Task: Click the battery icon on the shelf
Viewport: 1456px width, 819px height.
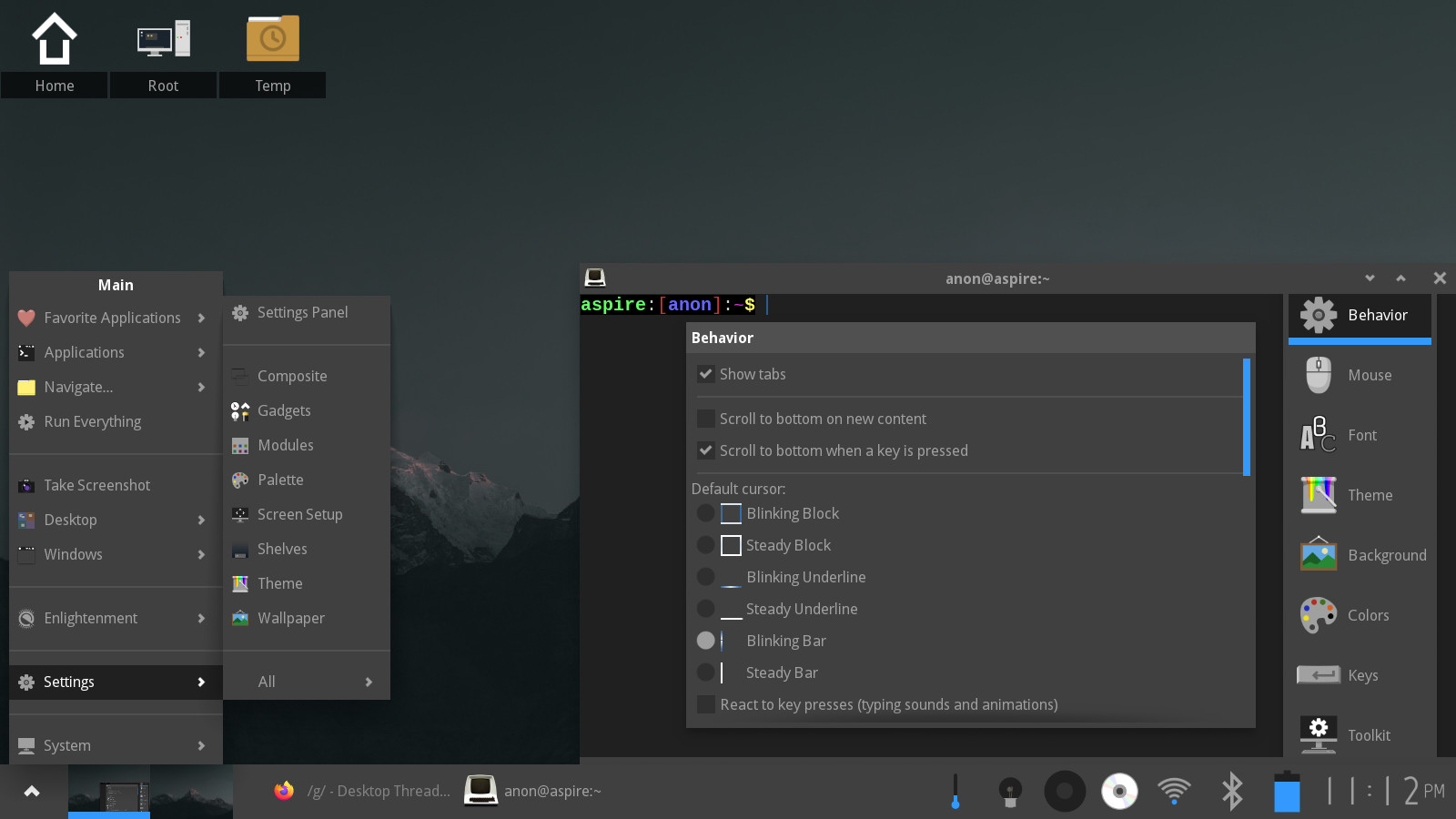Action: coord(1287,791)
